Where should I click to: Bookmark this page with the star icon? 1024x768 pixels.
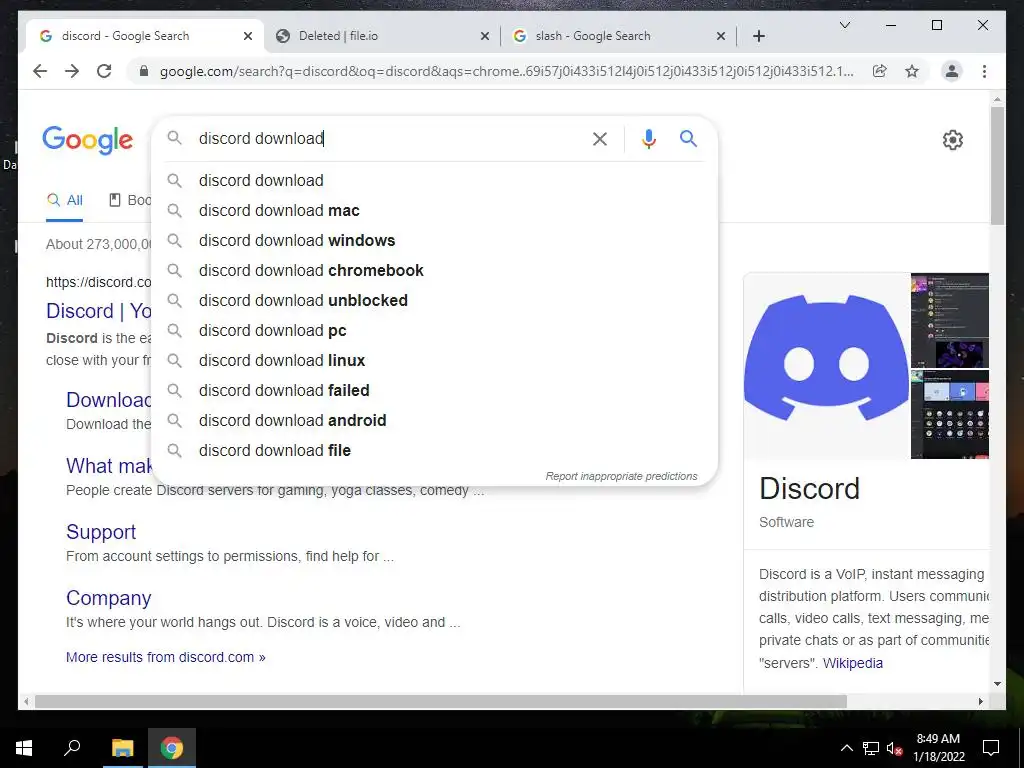912,71
